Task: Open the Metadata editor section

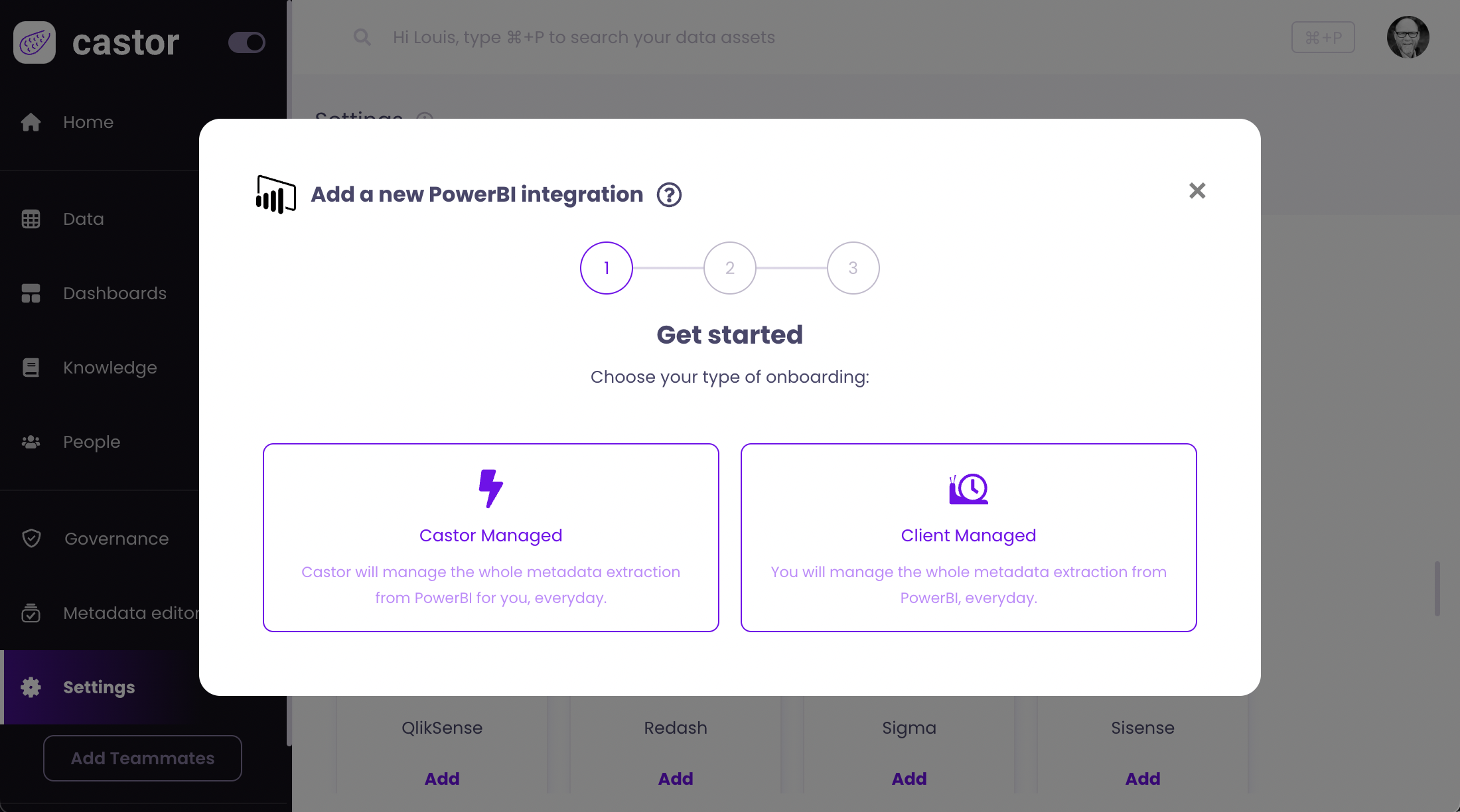Action: pyautogui.click(x=131, y=613)
